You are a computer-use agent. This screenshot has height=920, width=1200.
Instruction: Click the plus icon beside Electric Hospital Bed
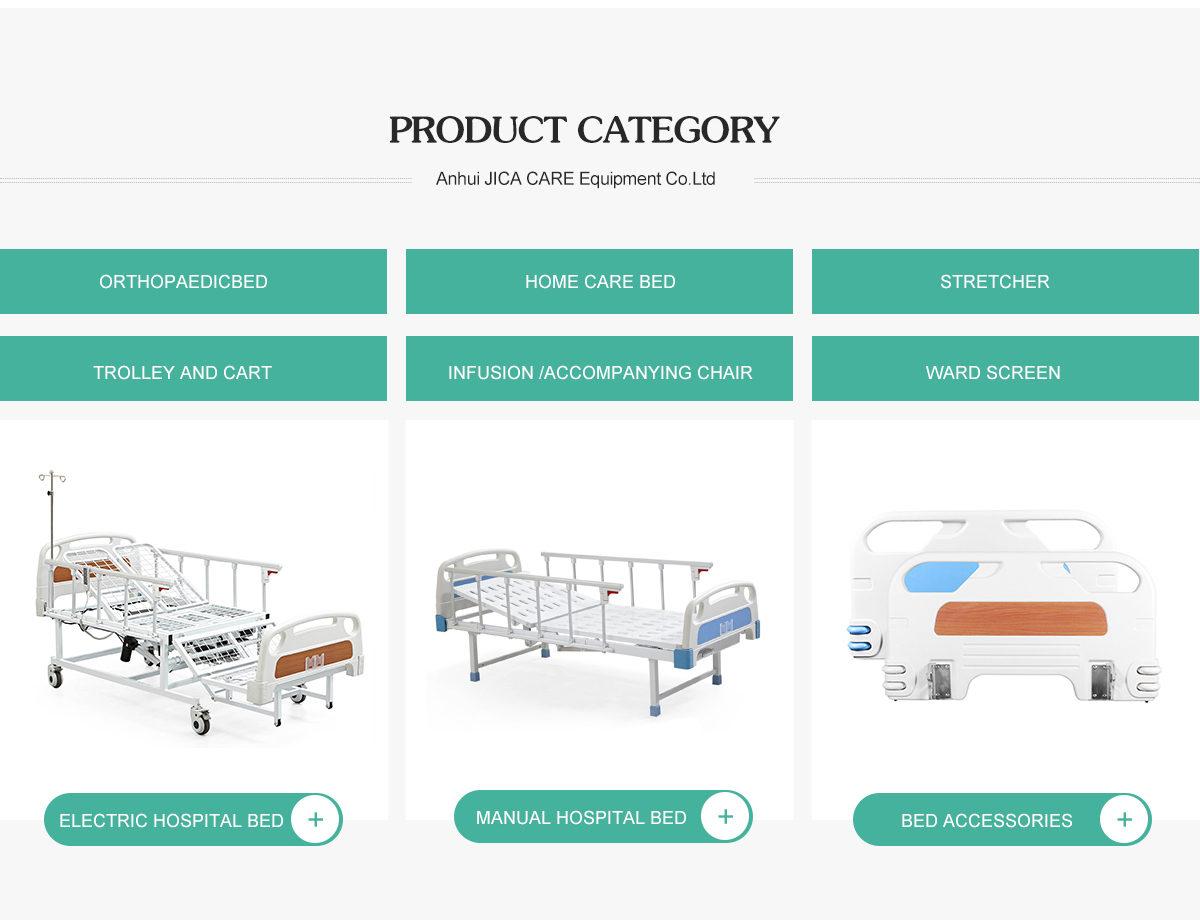coord(315,820)
